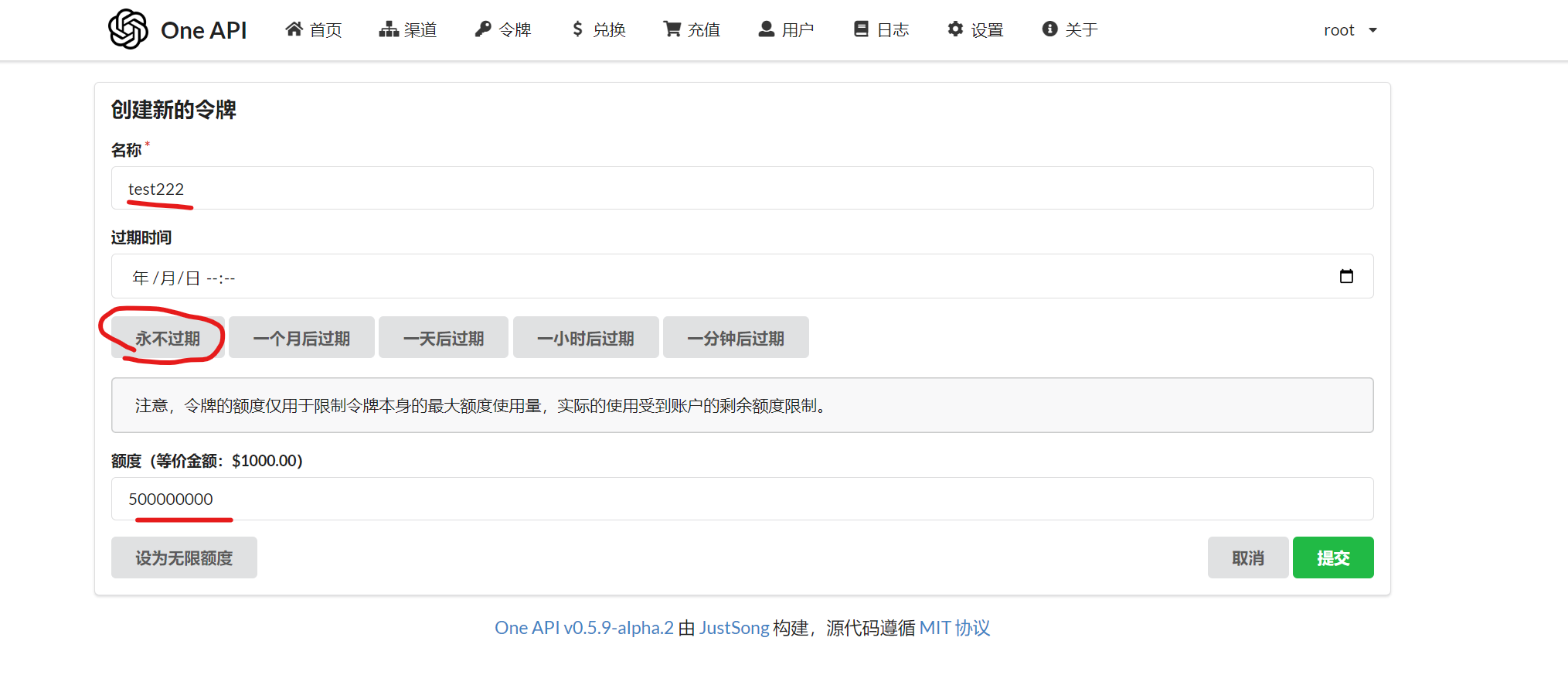The width and height of the screenshot is (1568, 699).
Task: Click the dollar icon beside 兑换
Action: 577,29
